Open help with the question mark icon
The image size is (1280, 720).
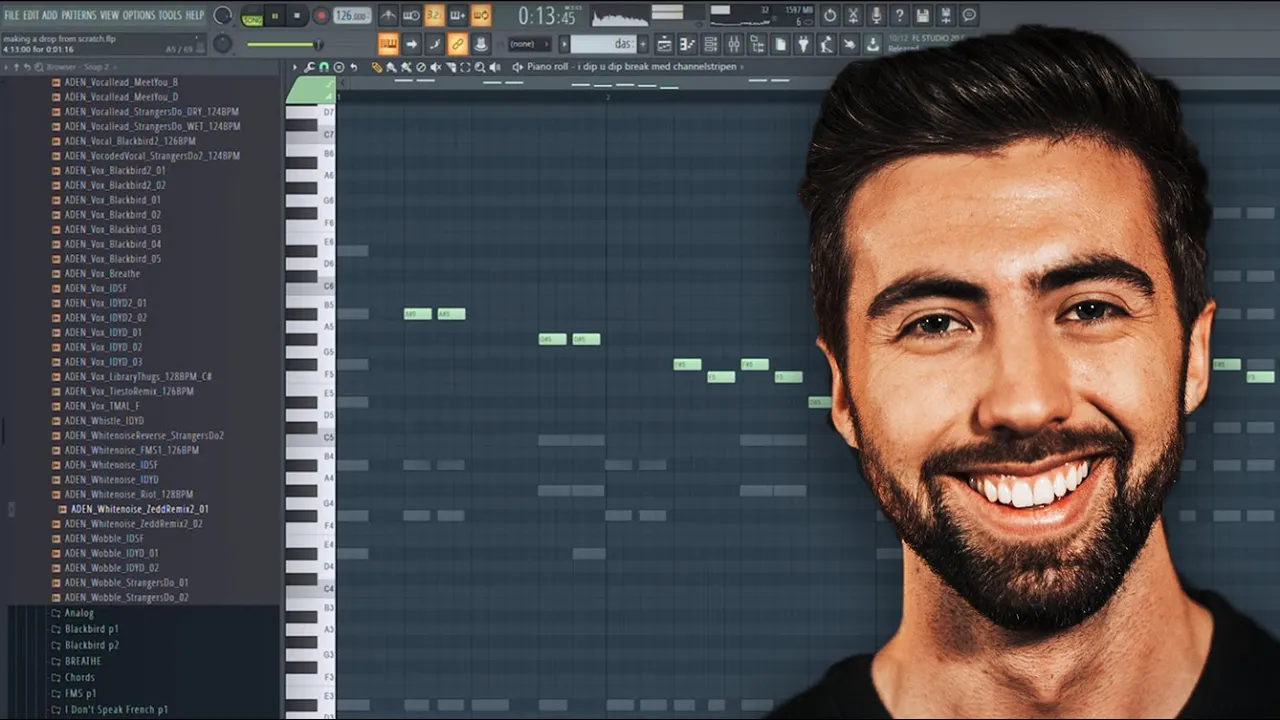899,15
